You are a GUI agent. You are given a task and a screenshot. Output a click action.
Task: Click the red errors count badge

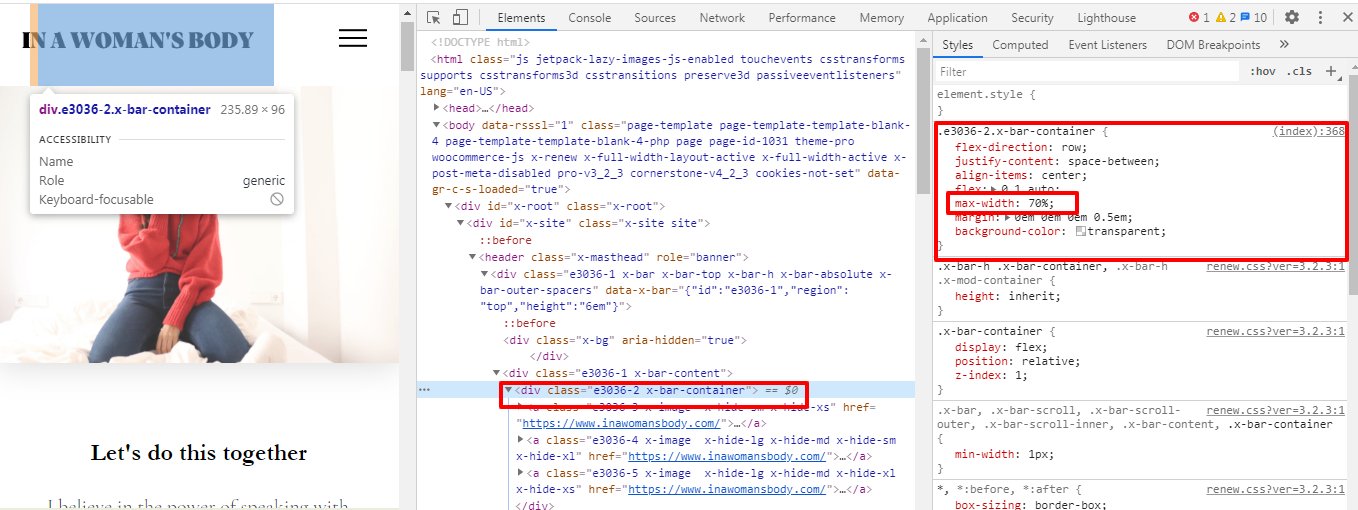(1199, 17)
